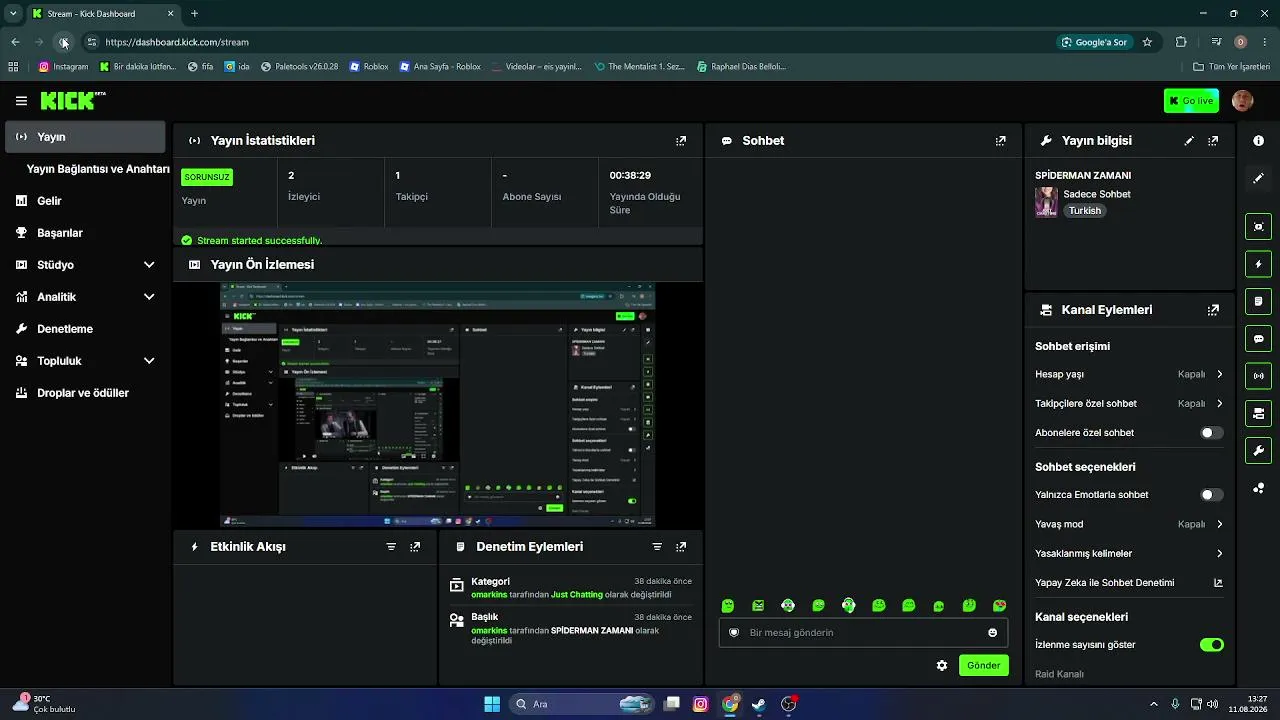Open Yayın Bağlantısı ve Anahtarı page
1280x720 pixels.
point(98,169)
